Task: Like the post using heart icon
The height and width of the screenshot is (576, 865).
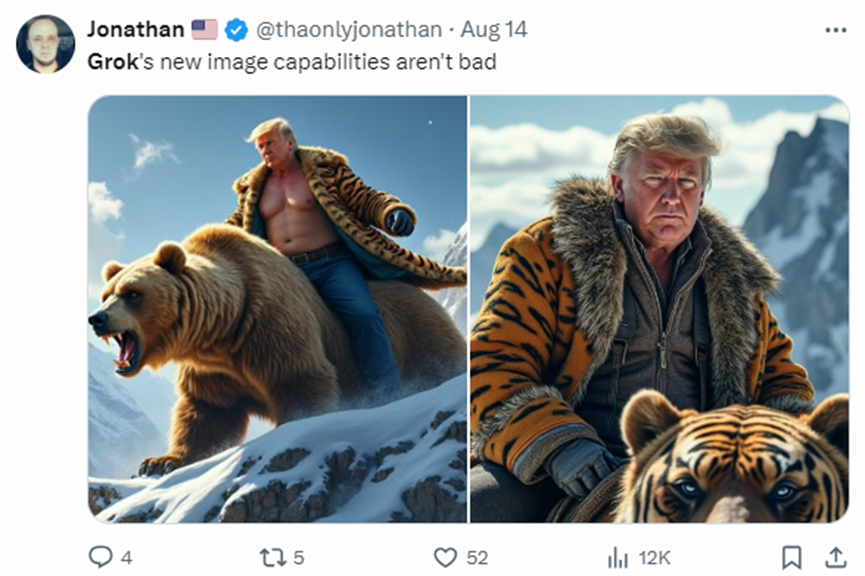Action: pyautogui.click(x=445, y=557)
